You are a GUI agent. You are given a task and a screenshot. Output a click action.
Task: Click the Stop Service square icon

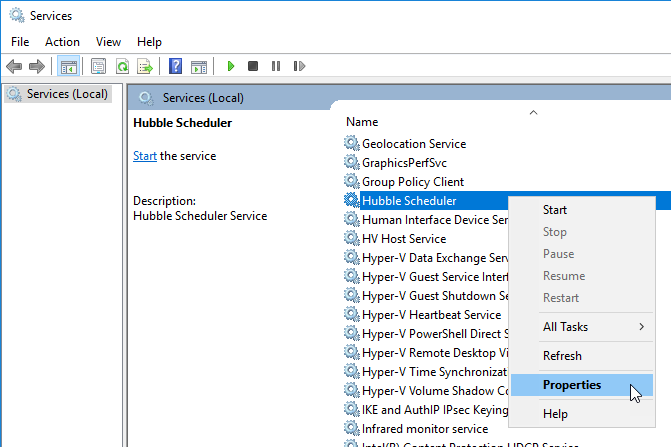pyautogui.click(x=253, y=66)
